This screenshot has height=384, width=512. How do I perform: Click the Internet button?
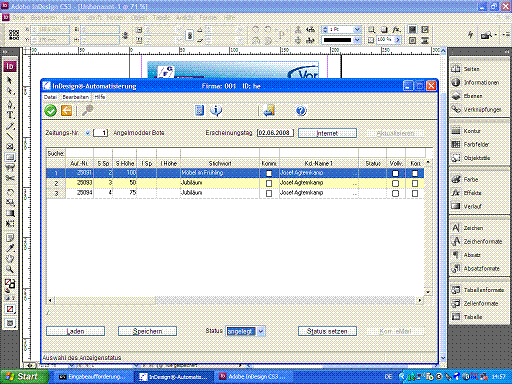pyautogui.click(x=327, y=133)
